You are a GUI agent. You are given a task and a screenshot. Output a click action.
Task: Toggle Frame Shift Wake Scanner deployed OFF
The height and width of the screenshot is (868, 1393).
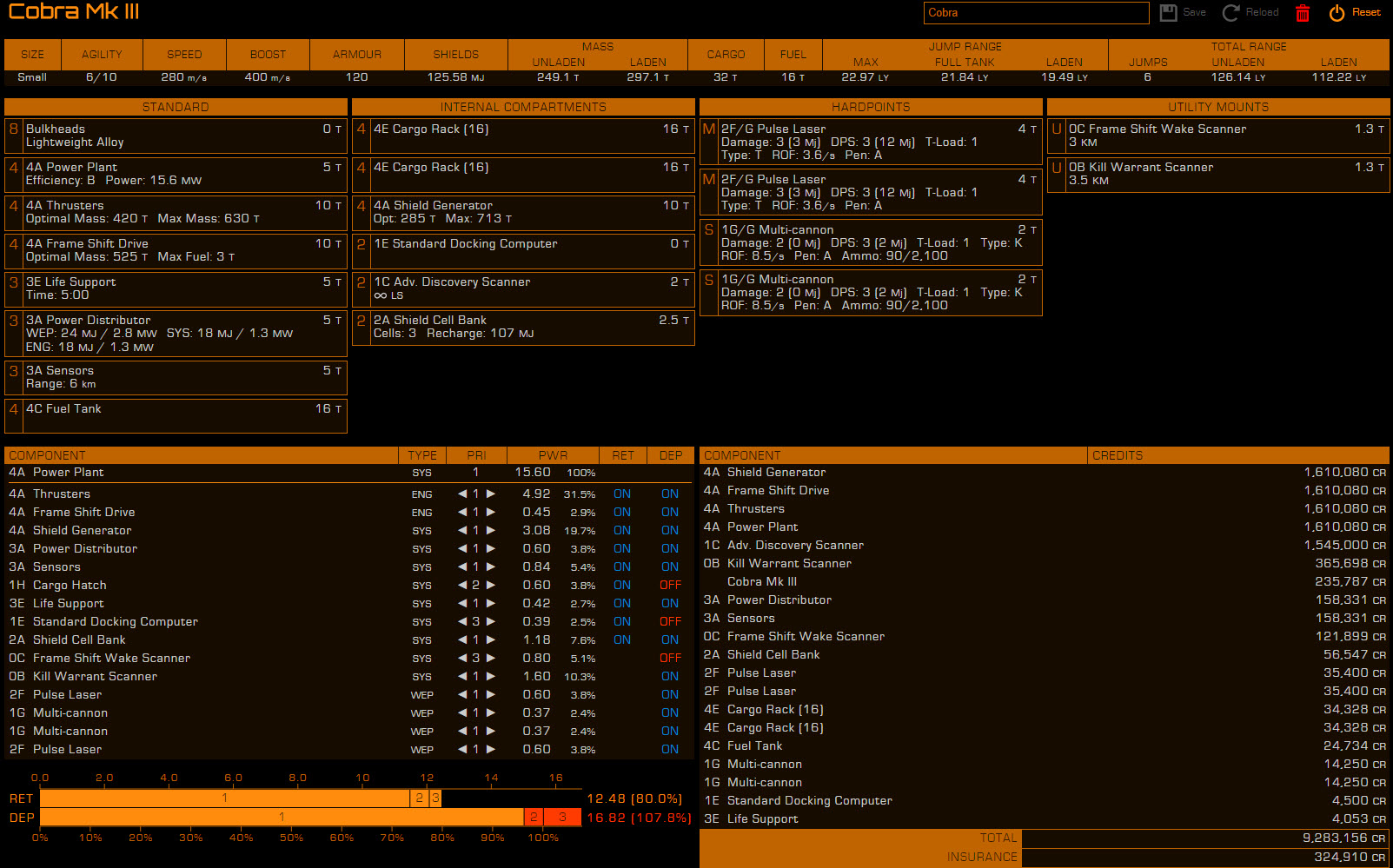(670, 658)
